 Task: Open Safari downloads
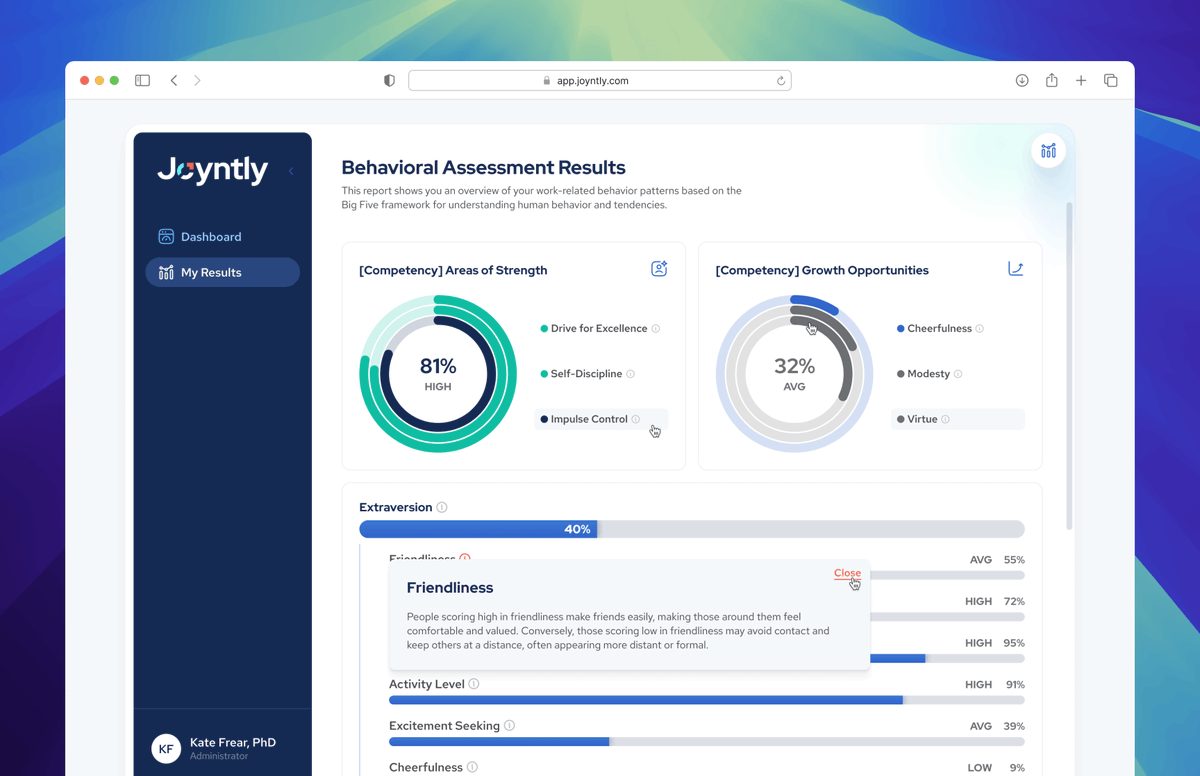pyautogui.click(x=1022, y=81)
